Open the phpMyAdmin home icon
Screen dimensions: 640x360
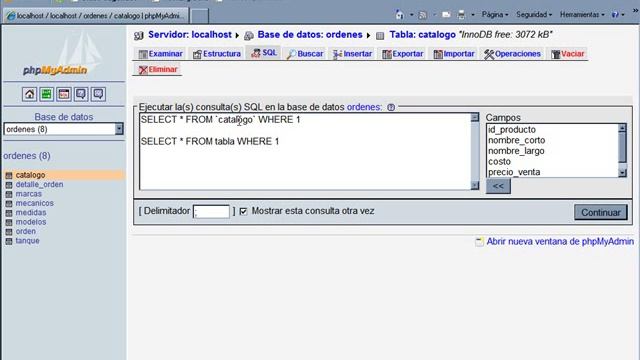29,94
